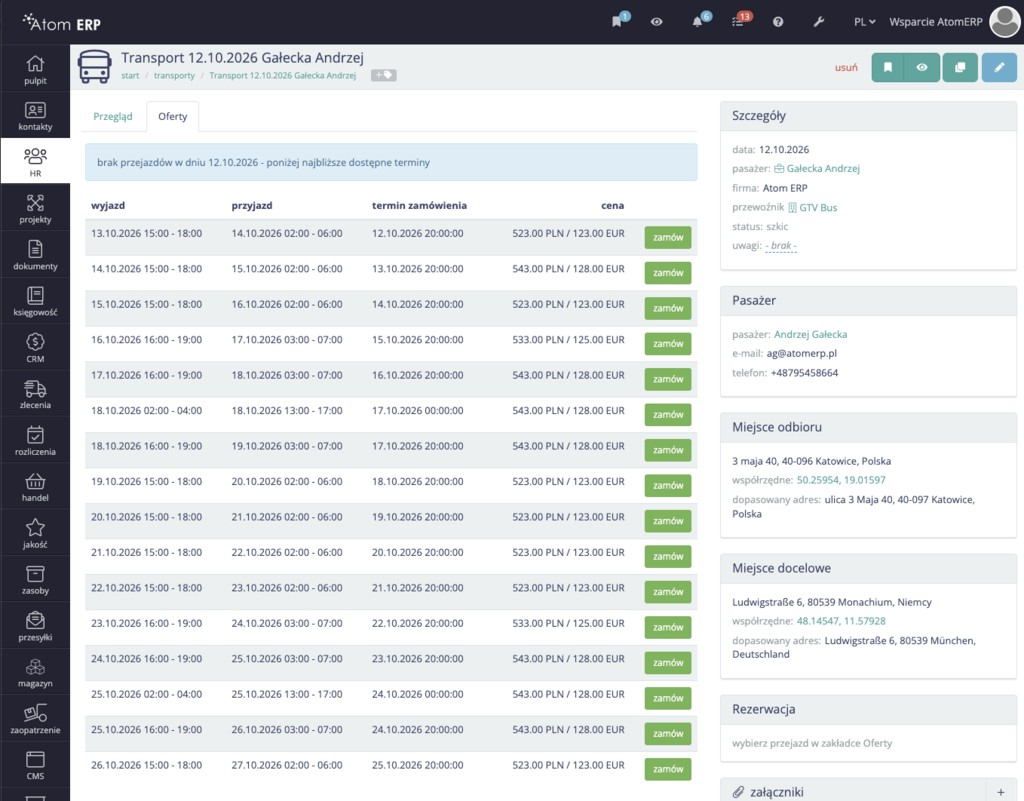Open the przesyłki module
Viewport: 1024px width, 801px height.
pos(35,625)
